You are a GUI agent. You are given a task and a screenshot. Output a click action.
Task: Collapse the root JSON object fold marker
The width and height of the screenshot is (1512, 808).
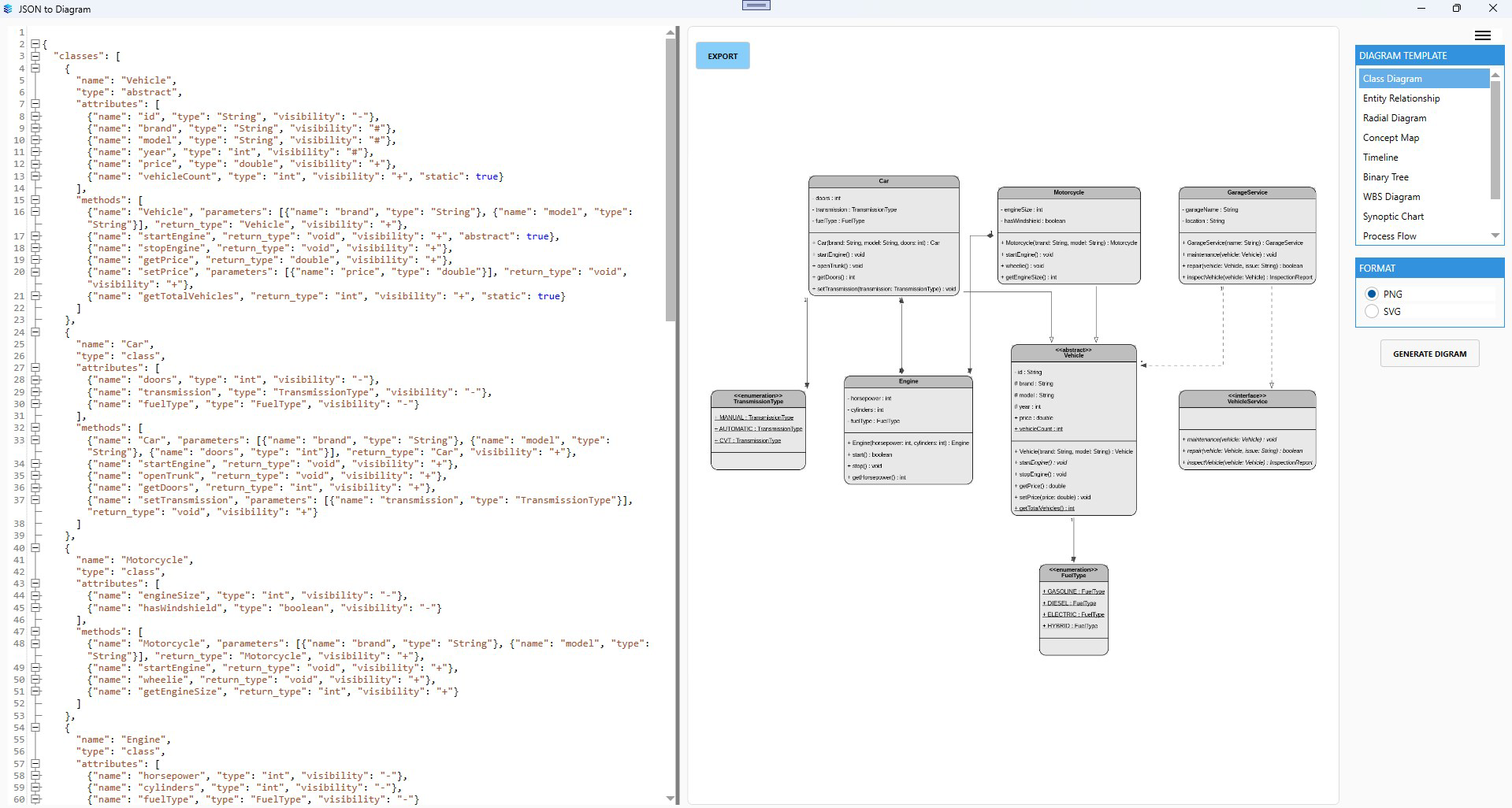click(x=35, y=43)
